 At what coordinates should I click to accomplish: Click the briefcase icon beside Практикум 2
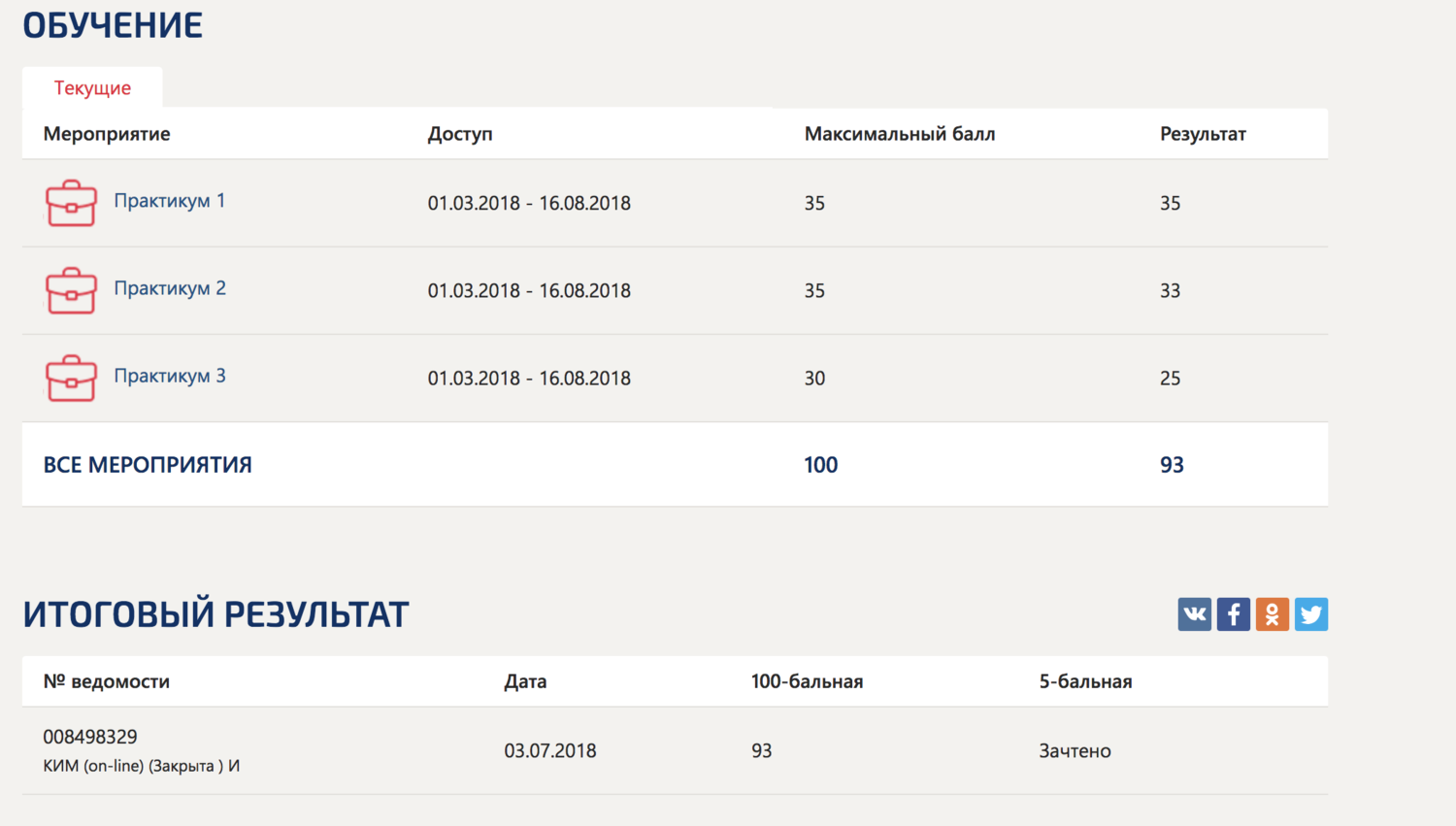pyautogui.click(x=71, y=290)
